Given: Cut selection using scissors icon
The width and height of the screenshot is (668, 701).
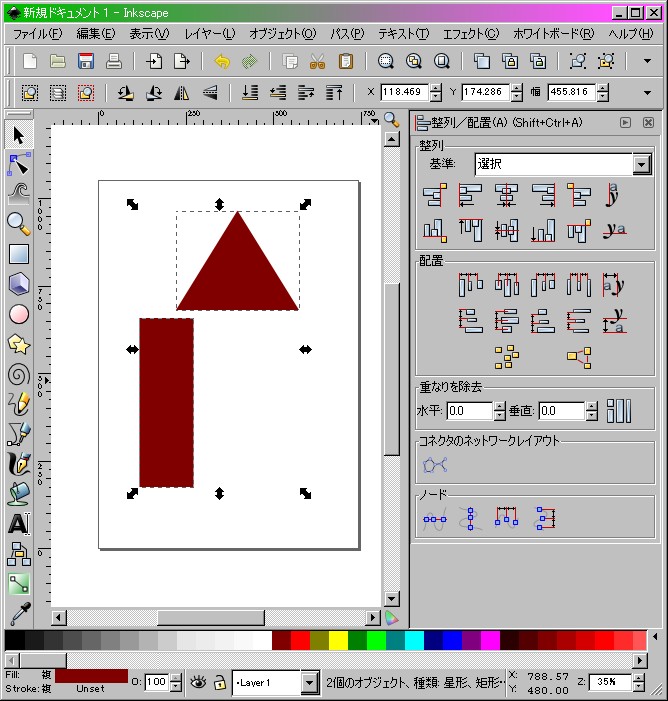Looking at the screenshot, I should tap(317, 61).
